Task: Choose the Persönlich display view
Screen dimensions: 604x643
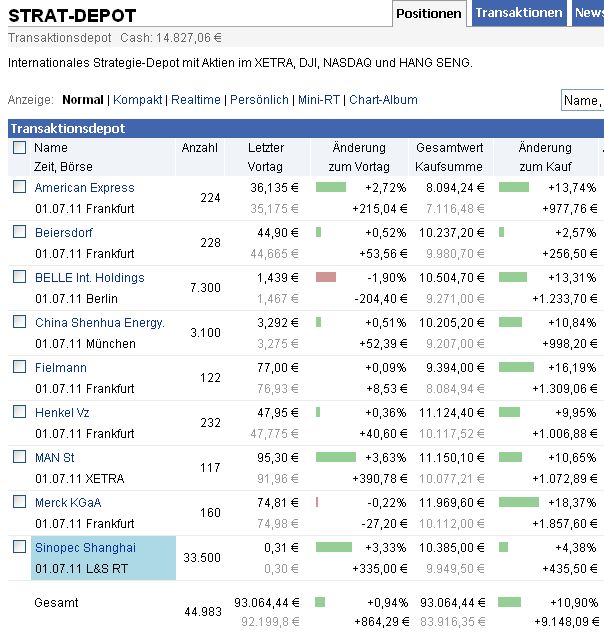Action: coord(259,100)
